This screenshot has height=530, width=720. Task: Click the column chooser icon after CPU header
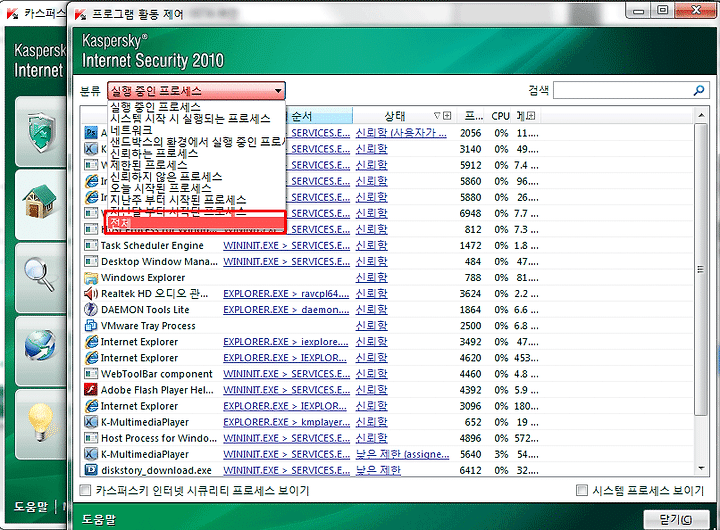pyautogui.click(x=531, y=116)
